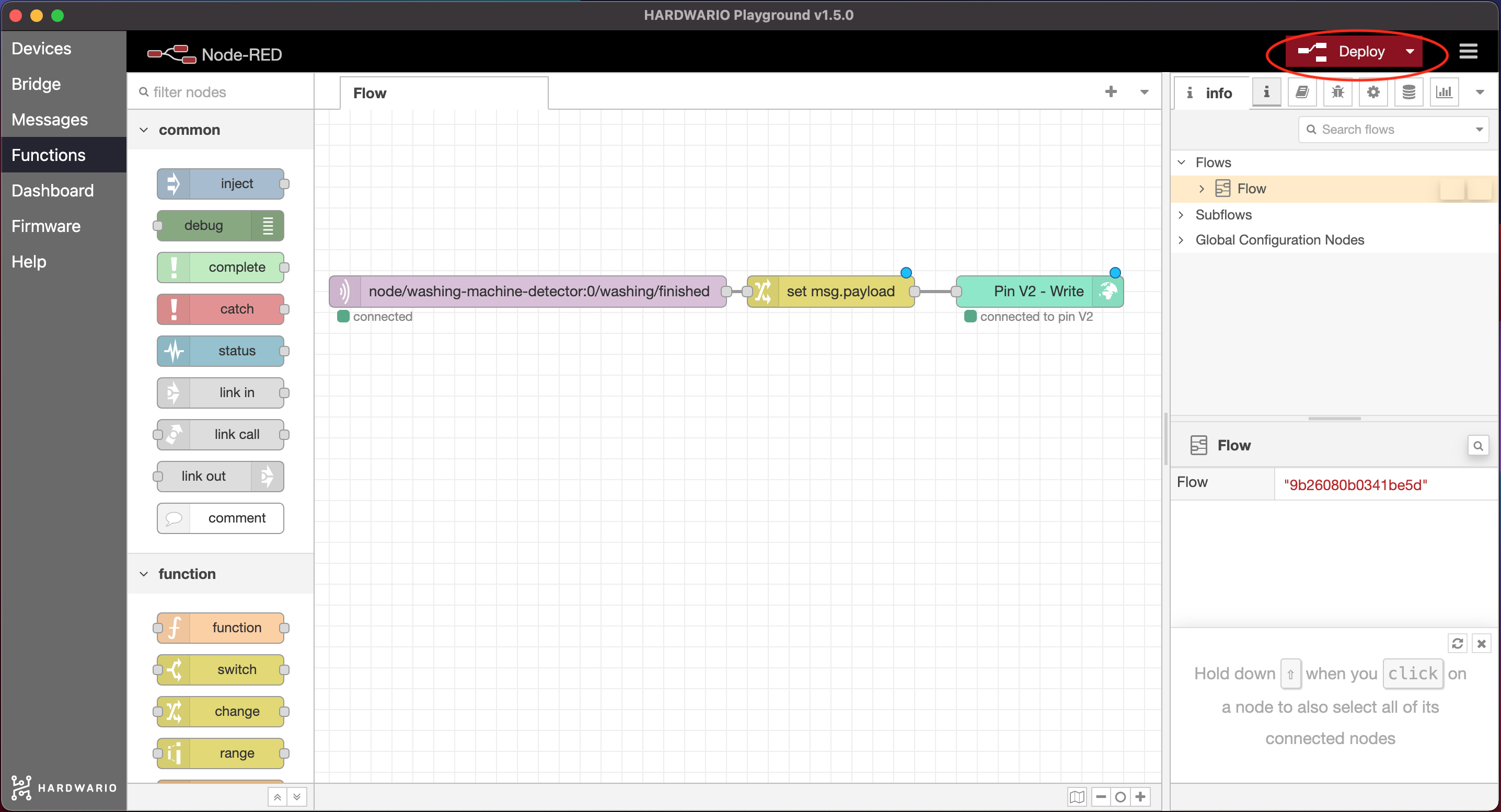Click the Deploy button
This screenshot has width=1501, height=812.
1342,52
